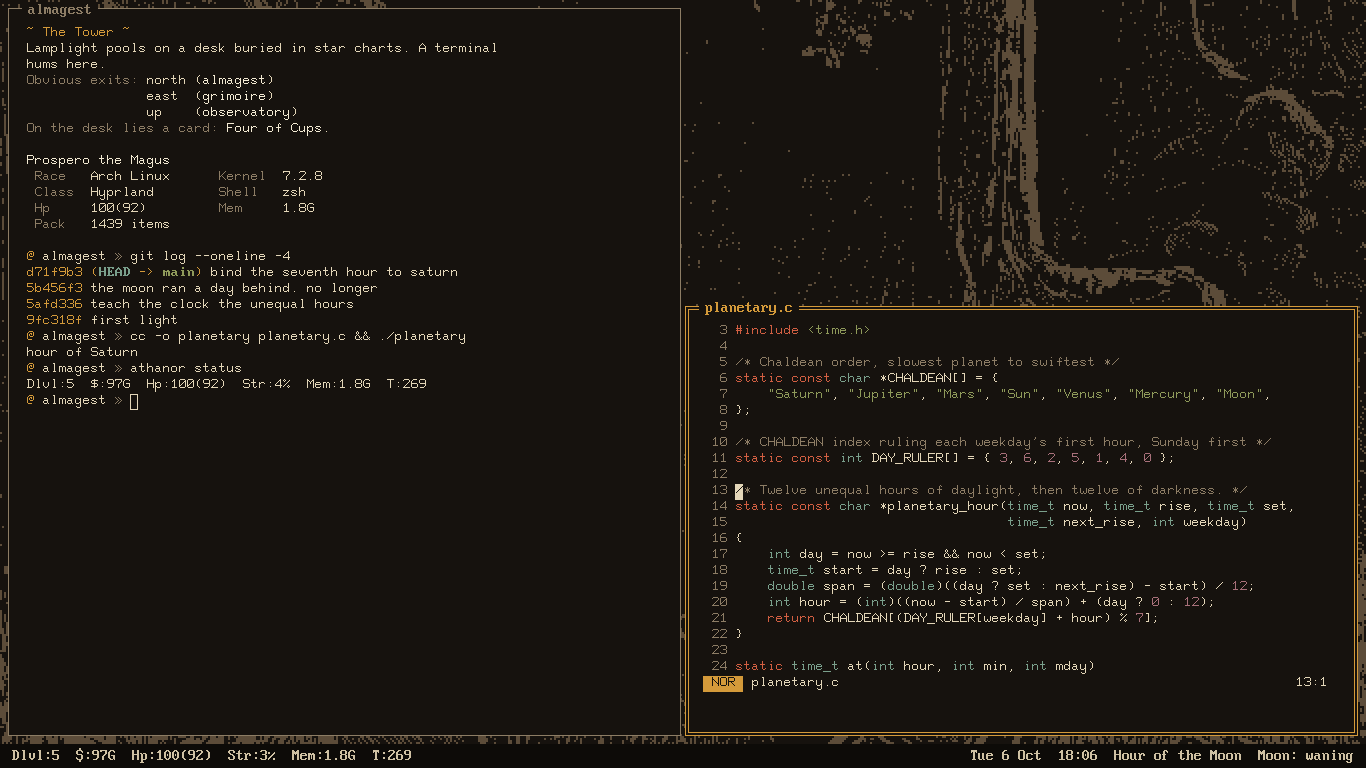This screenshot has width=1366, height=768.
Task: Click the 'up (observatory)' exit line
Action: point(222,112)
